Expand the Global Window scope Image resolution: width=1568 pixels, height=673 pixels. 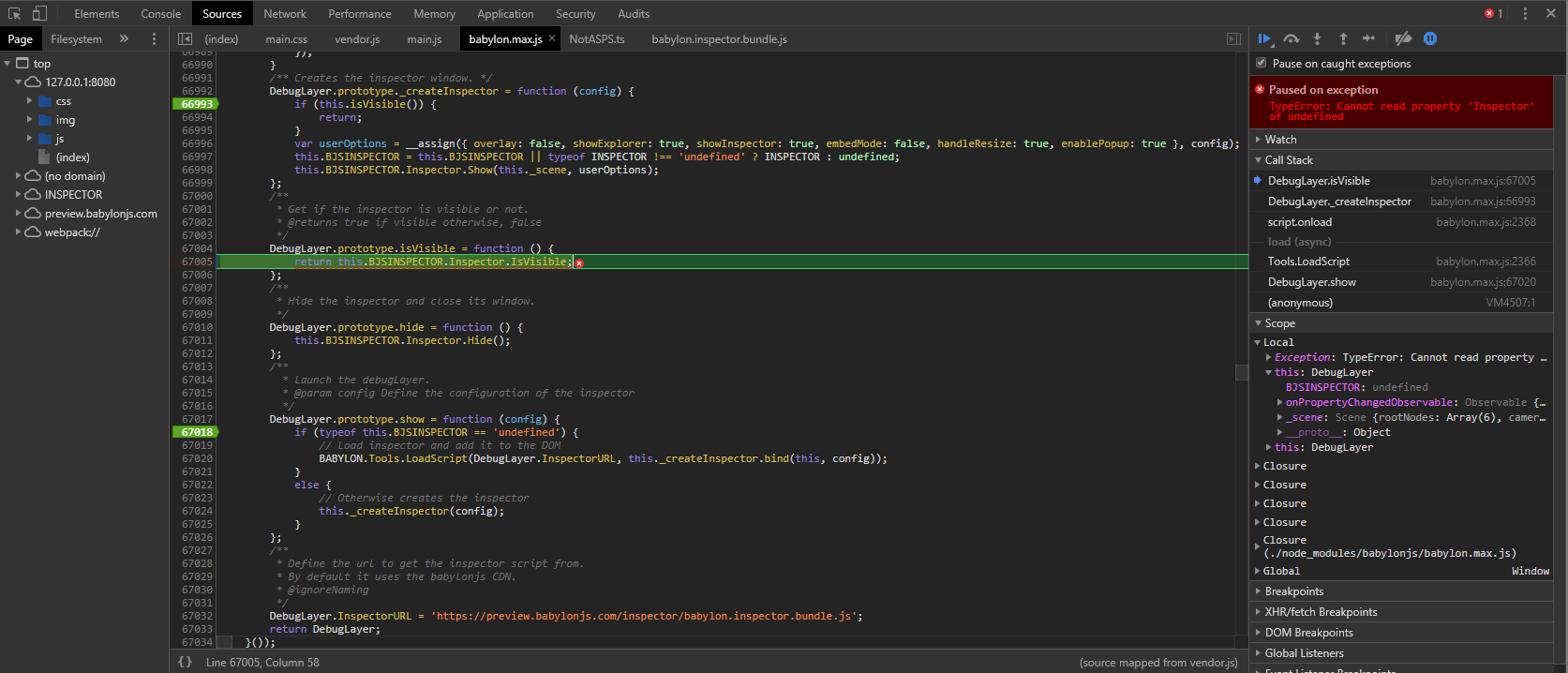pyautogui.click(x=1258, y=571)
